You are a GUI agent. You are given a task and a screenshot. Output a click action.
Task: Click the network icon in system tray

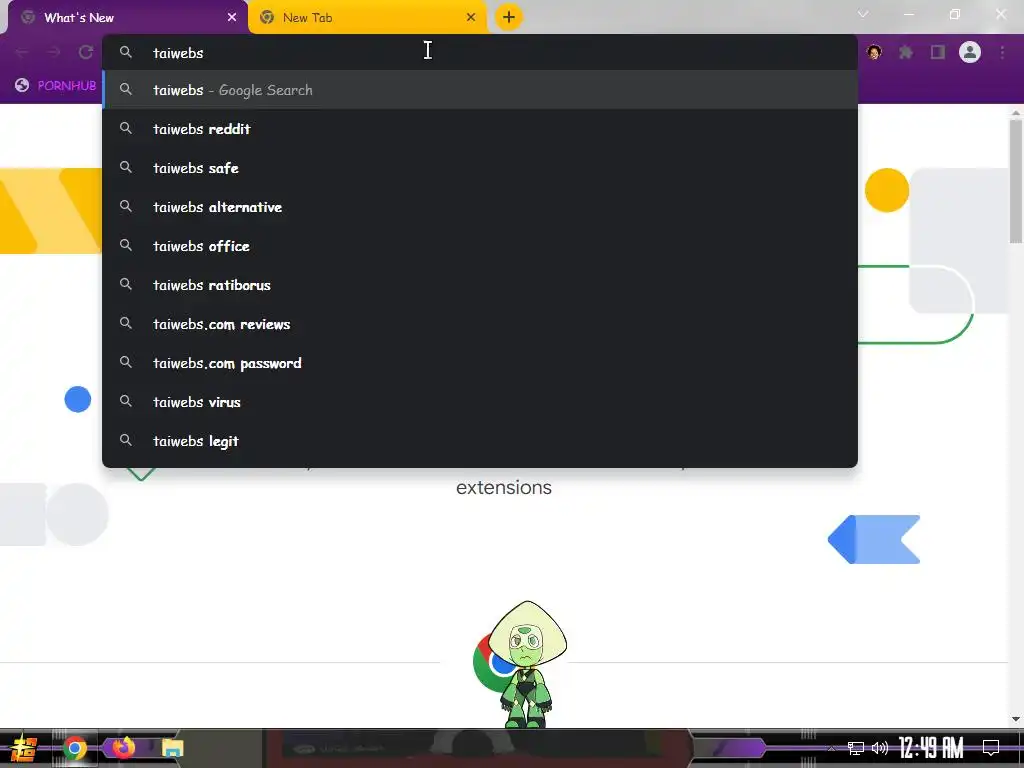point(856,748)
